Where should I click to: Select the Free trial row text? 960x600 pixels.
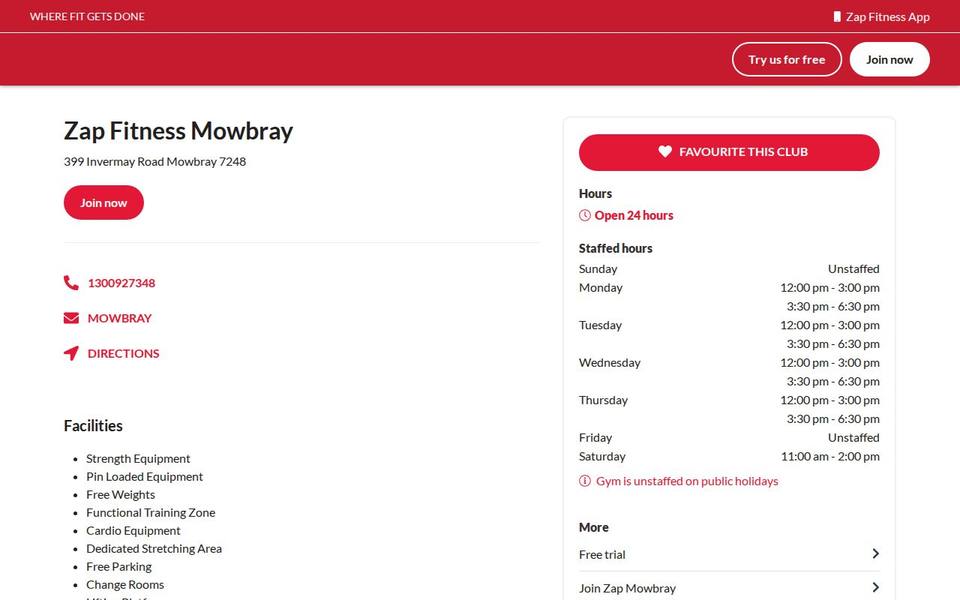coord(602,554)
